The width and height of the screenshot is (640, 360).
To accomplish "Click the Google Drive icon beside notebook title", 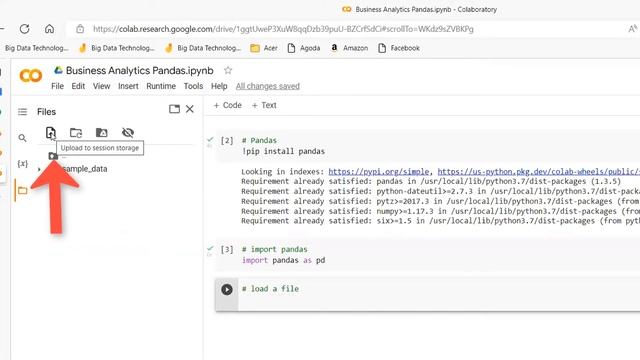I will [x=58, y=70].
